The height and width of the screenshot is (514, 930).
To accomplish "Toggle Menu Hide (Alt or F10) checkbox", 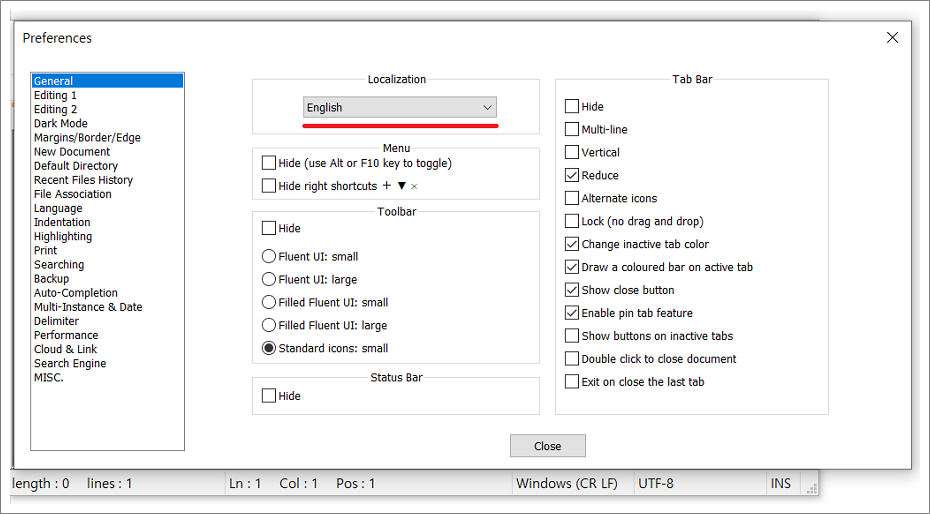I will click(269, 163).
